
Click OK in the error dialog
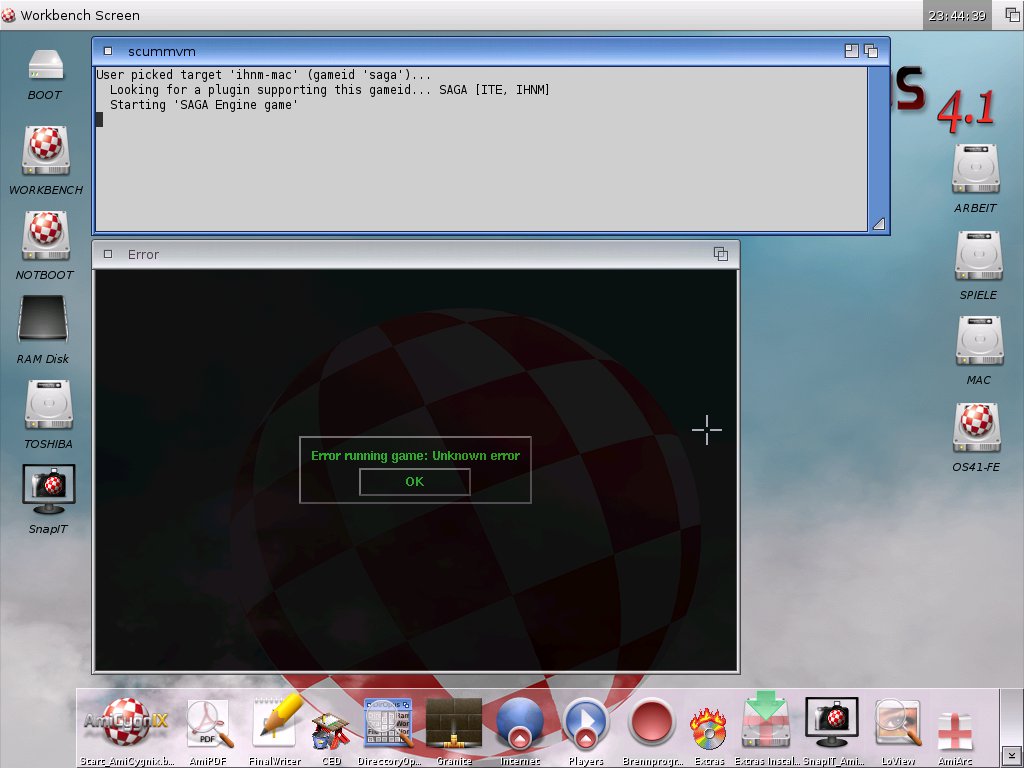415,482
